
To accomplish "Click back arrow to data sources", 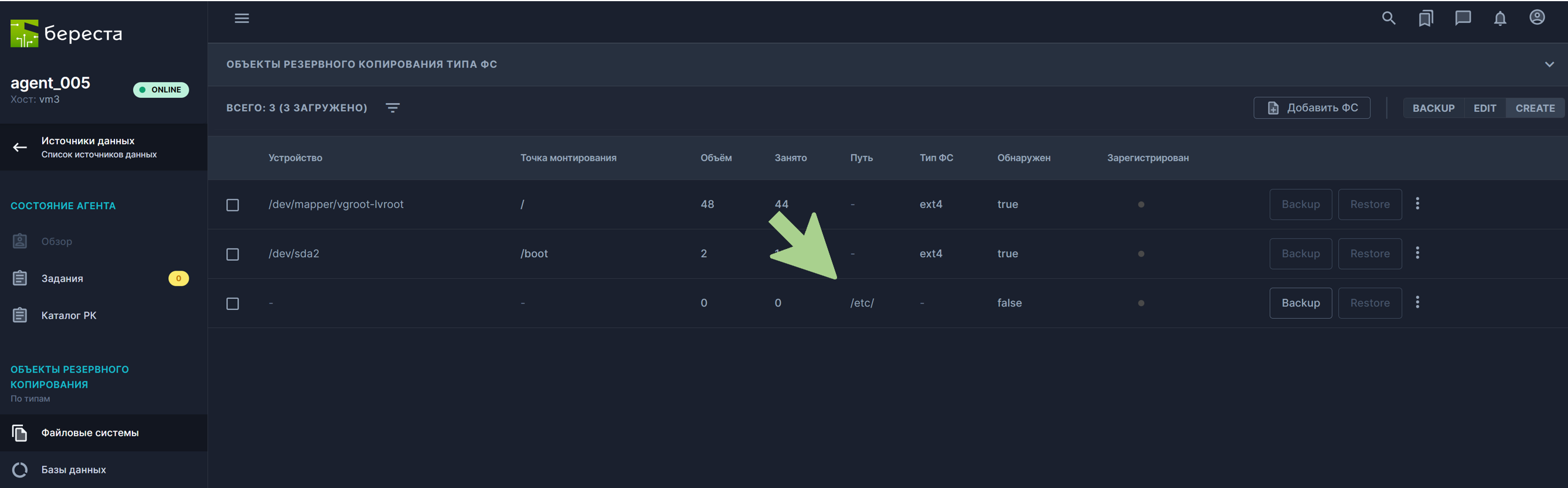I will (x=20, y=147).
